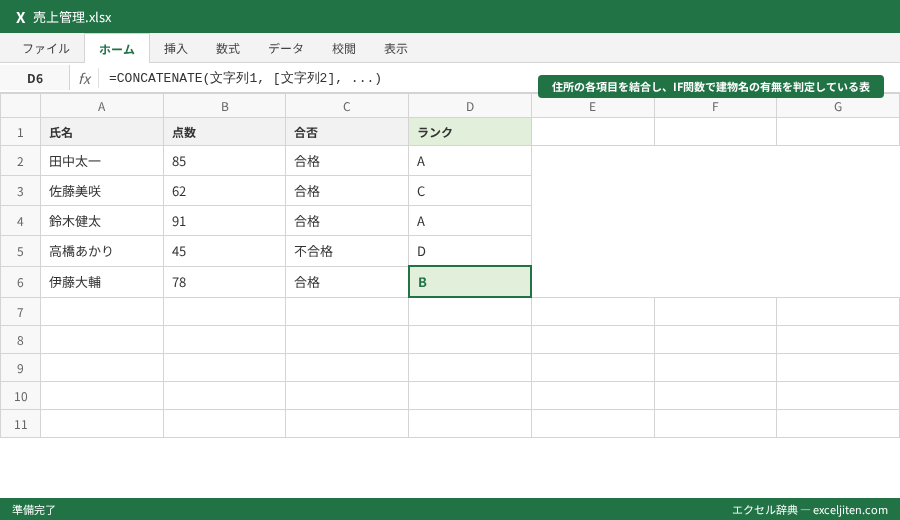The image size is (900, 520).
Task: Select column G header
Action: [x=838, y=106]
